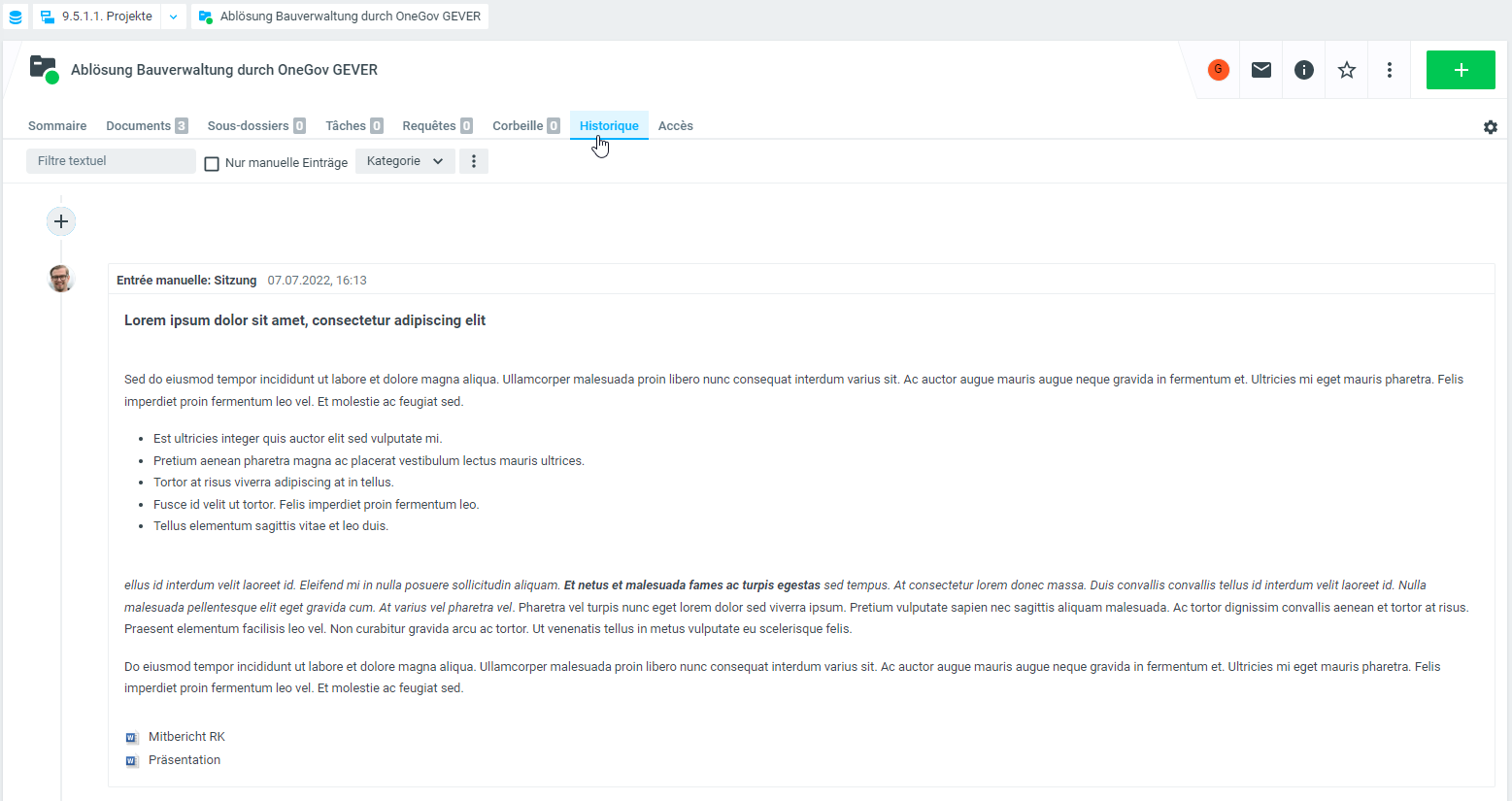Switch to the Documents tab

[x=146, y=126]
